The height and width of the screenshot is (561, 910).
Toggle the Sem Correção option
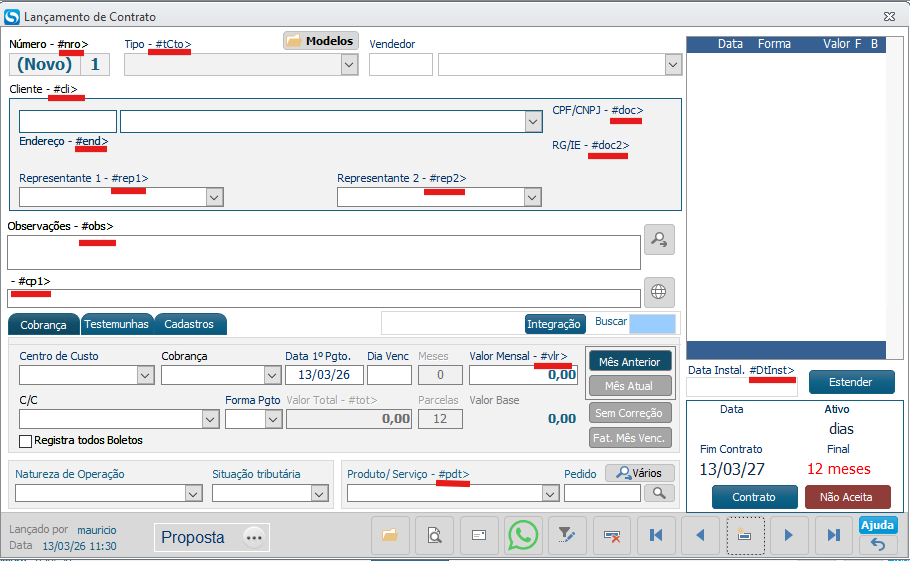point(629,412)
